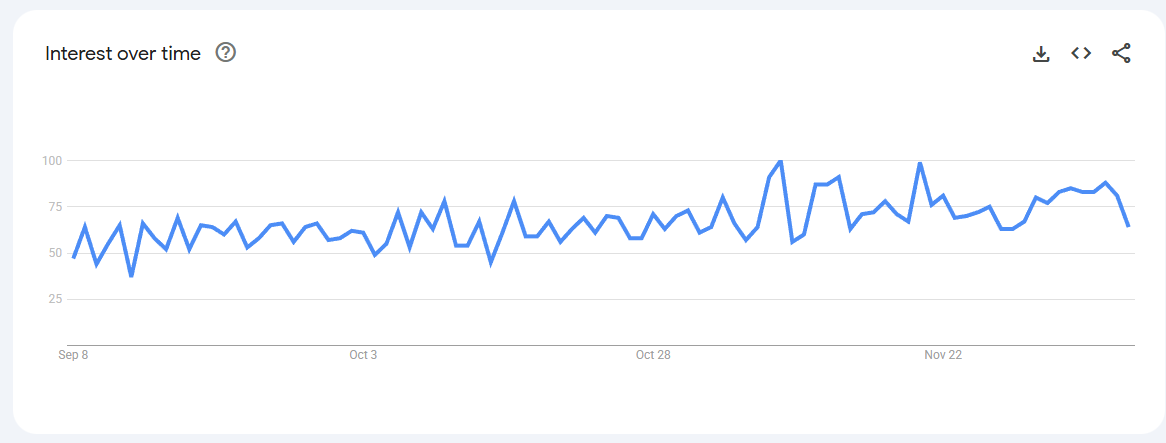
Task: Click the first peak reaching 100
Action: pos(780,161)
